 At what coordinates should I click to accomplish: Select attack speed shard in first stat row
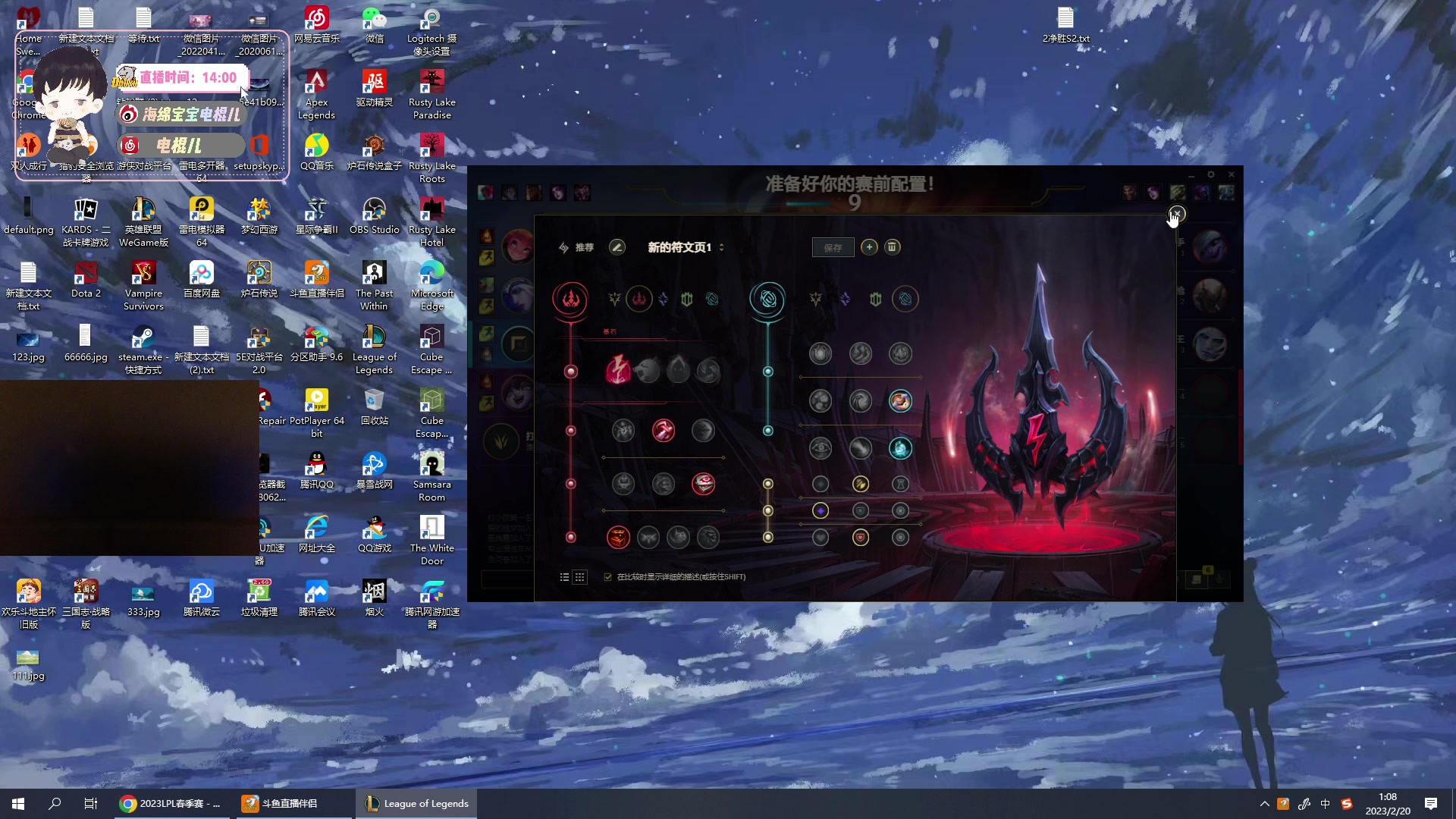coord(861,484)
